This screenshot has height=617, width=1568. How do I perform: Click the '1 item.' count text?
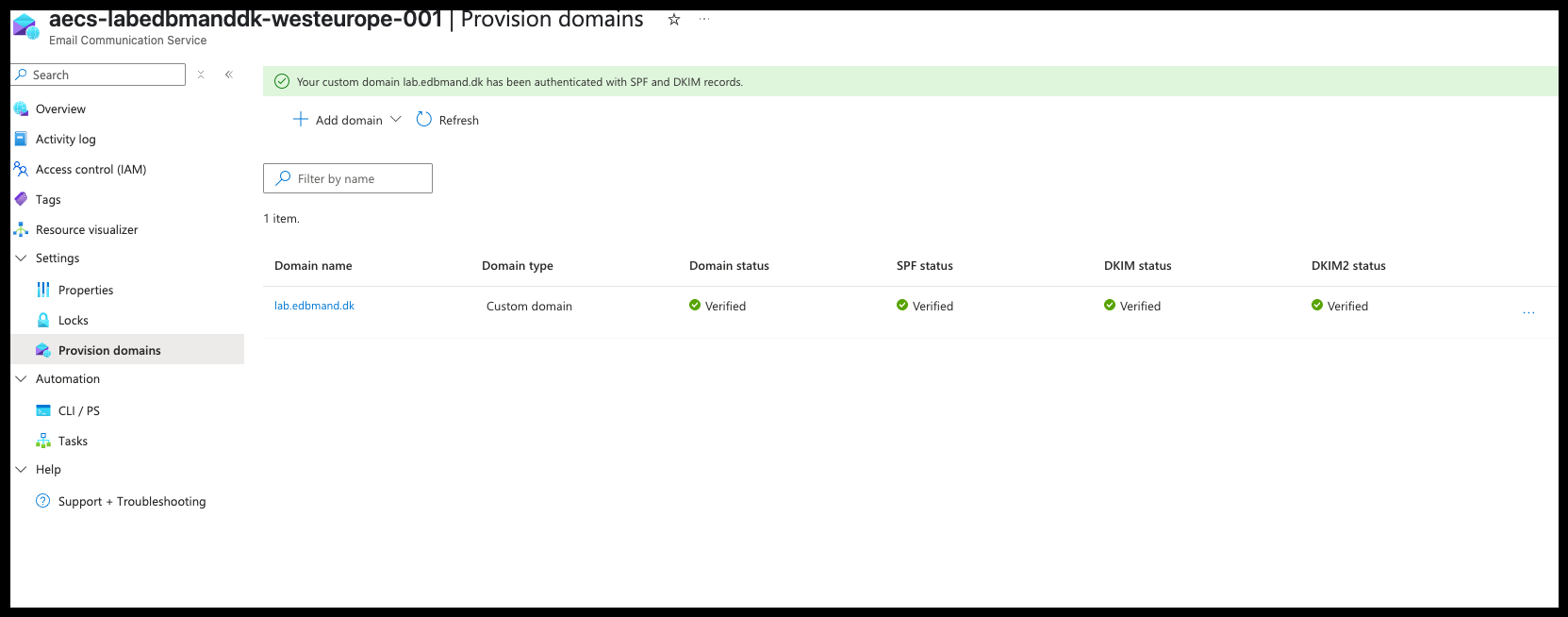coord(282,218)
